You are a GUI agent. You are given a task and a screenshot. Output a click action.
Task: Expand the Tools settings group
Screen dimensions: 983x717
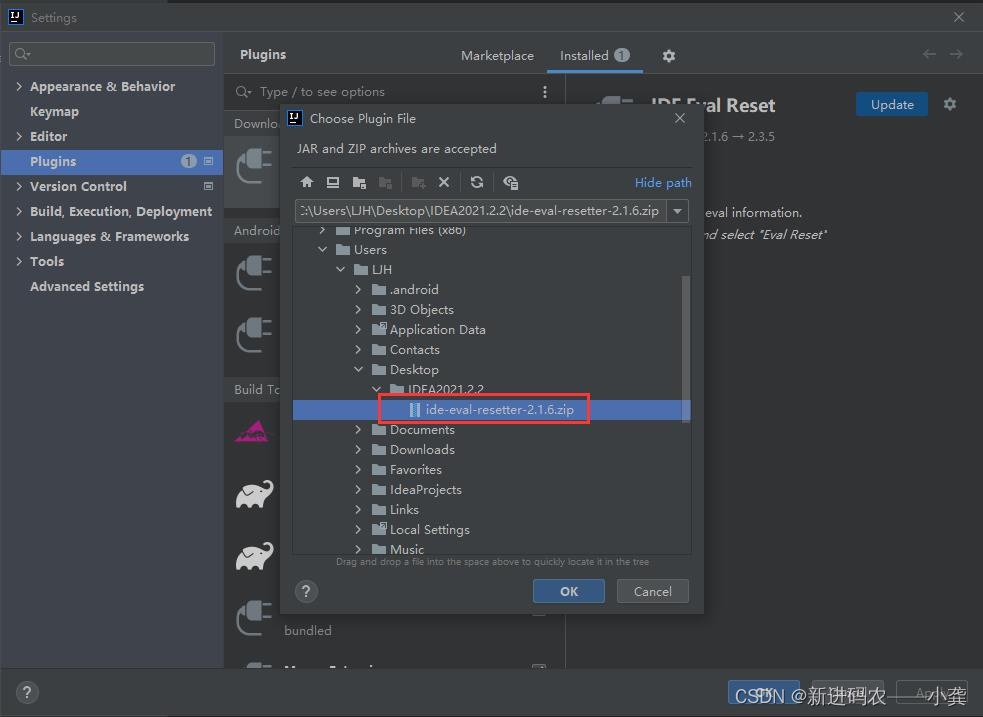click(x=19, y=261)
